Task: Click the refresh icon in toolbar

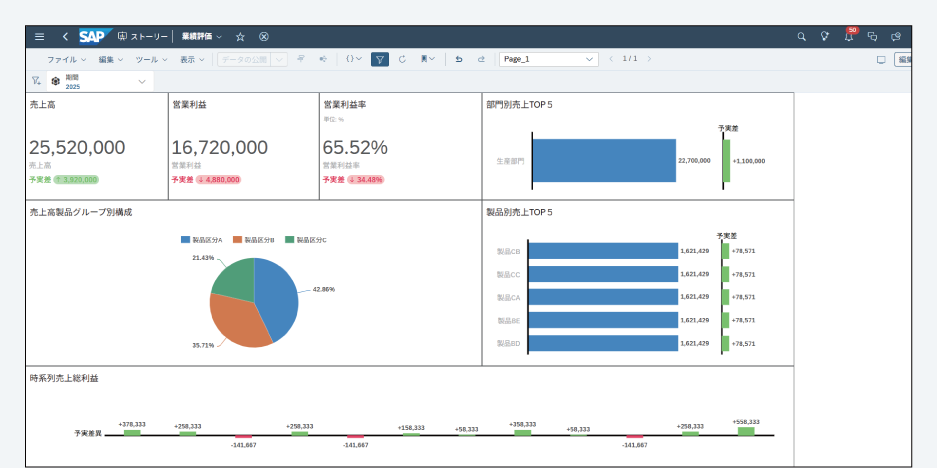Action: pos(402,59)
